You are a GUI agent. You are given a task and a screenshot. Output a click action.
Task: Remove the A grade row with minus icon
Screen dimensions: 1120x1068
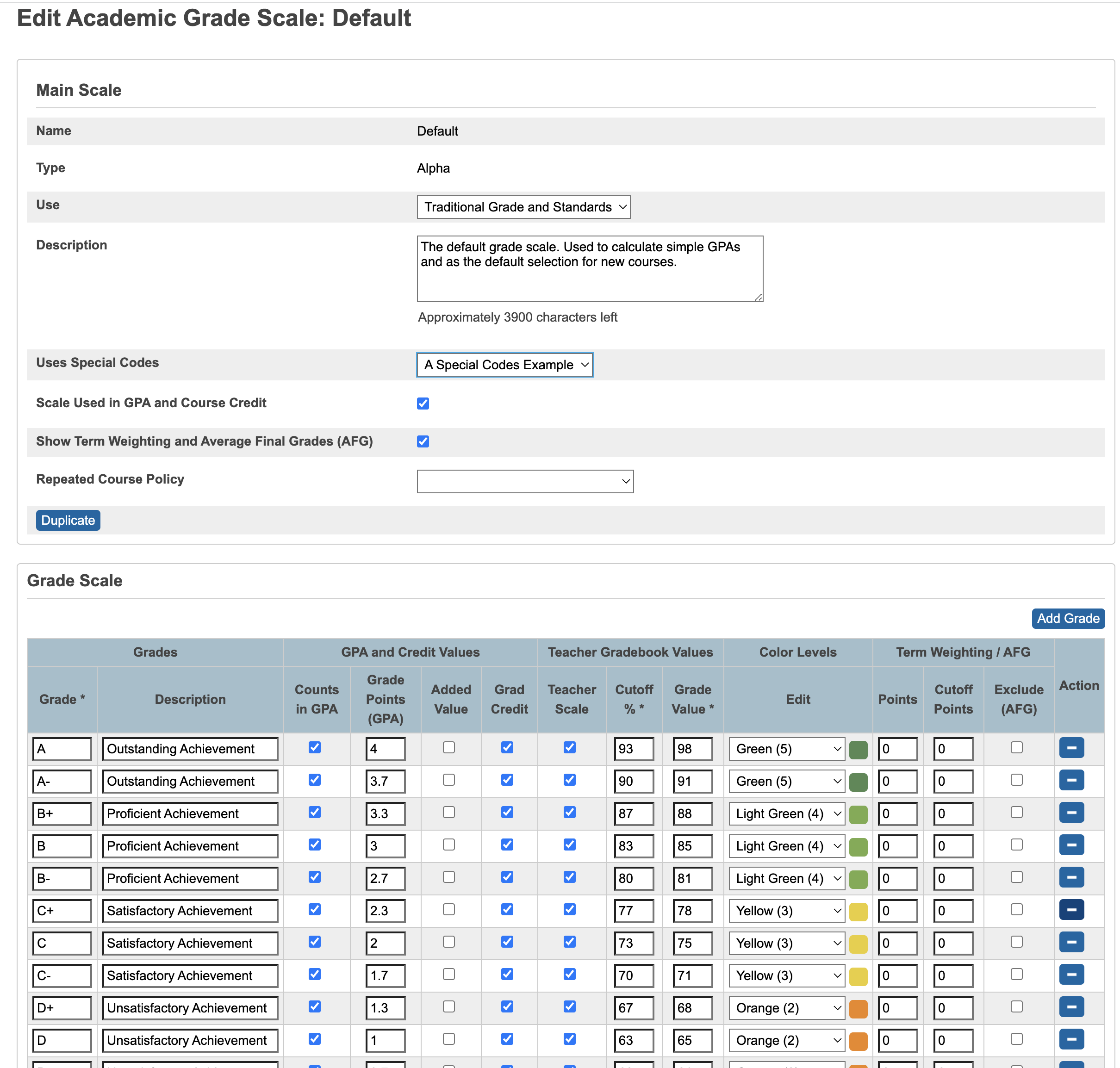[1071, 747]
